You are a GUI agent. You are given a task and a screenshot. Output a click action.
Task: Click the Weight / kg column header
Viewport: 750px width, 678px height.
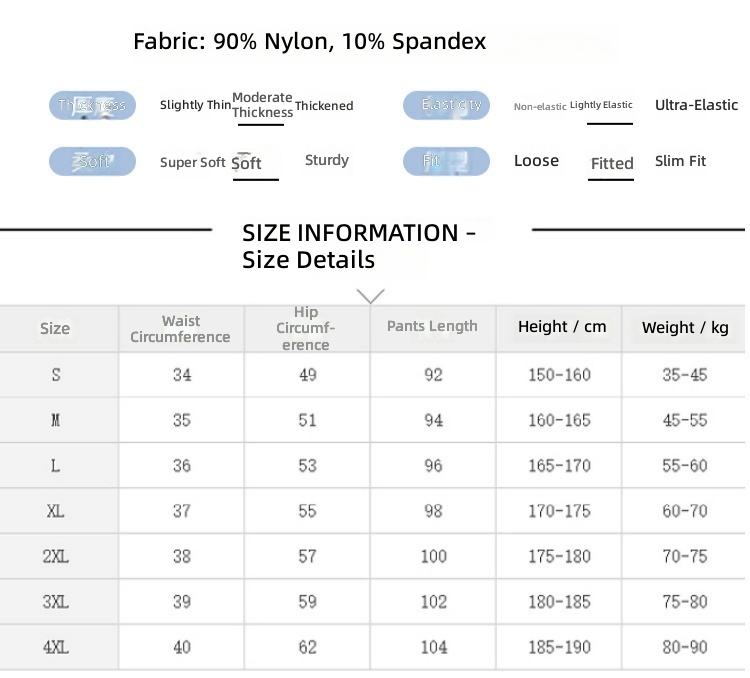tap(685, 328)
